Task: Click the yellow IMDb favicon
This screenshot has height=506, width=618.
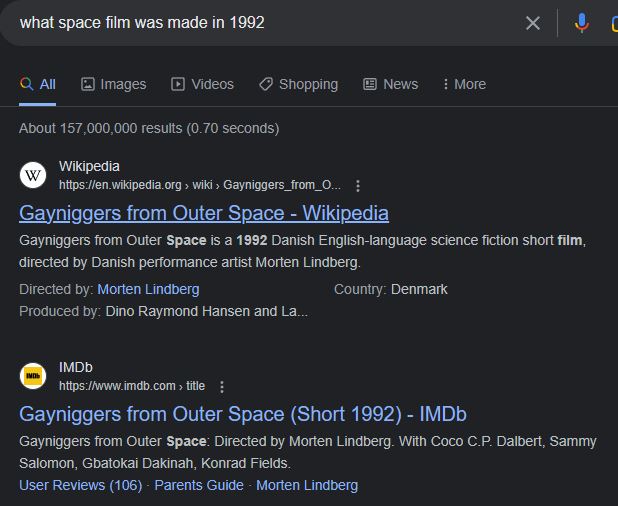Action: pyautogui.click(x=33, y=376)
